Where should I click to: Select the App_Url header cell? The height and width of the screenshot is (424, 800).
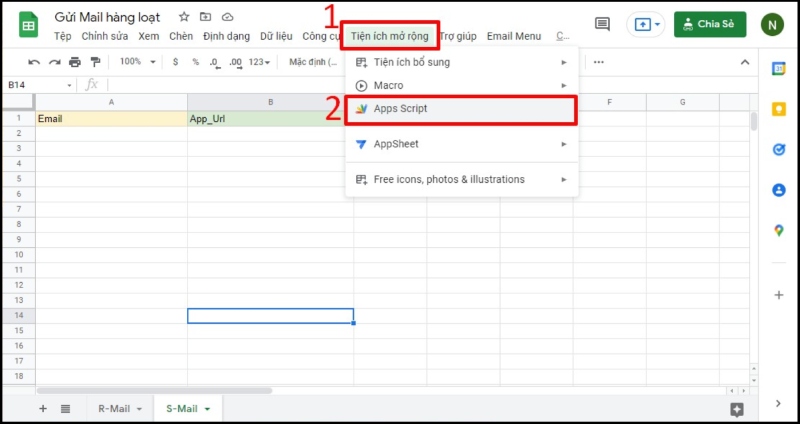click(x=270, y=119)
